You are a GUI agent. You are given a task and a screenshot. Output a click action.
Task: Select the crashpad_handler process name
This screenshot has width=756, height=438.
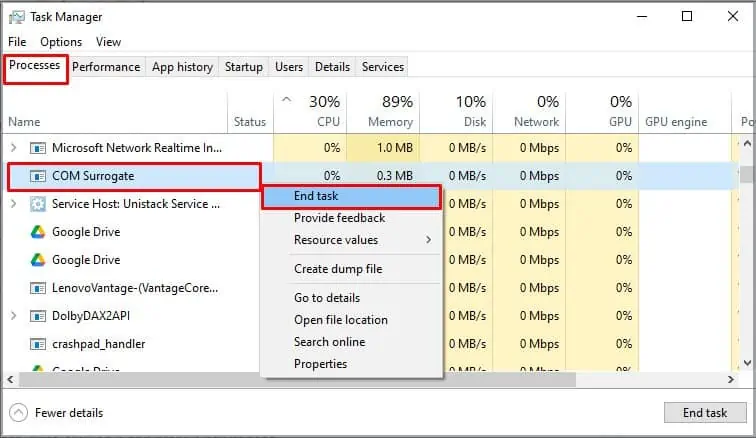[99, 344]
